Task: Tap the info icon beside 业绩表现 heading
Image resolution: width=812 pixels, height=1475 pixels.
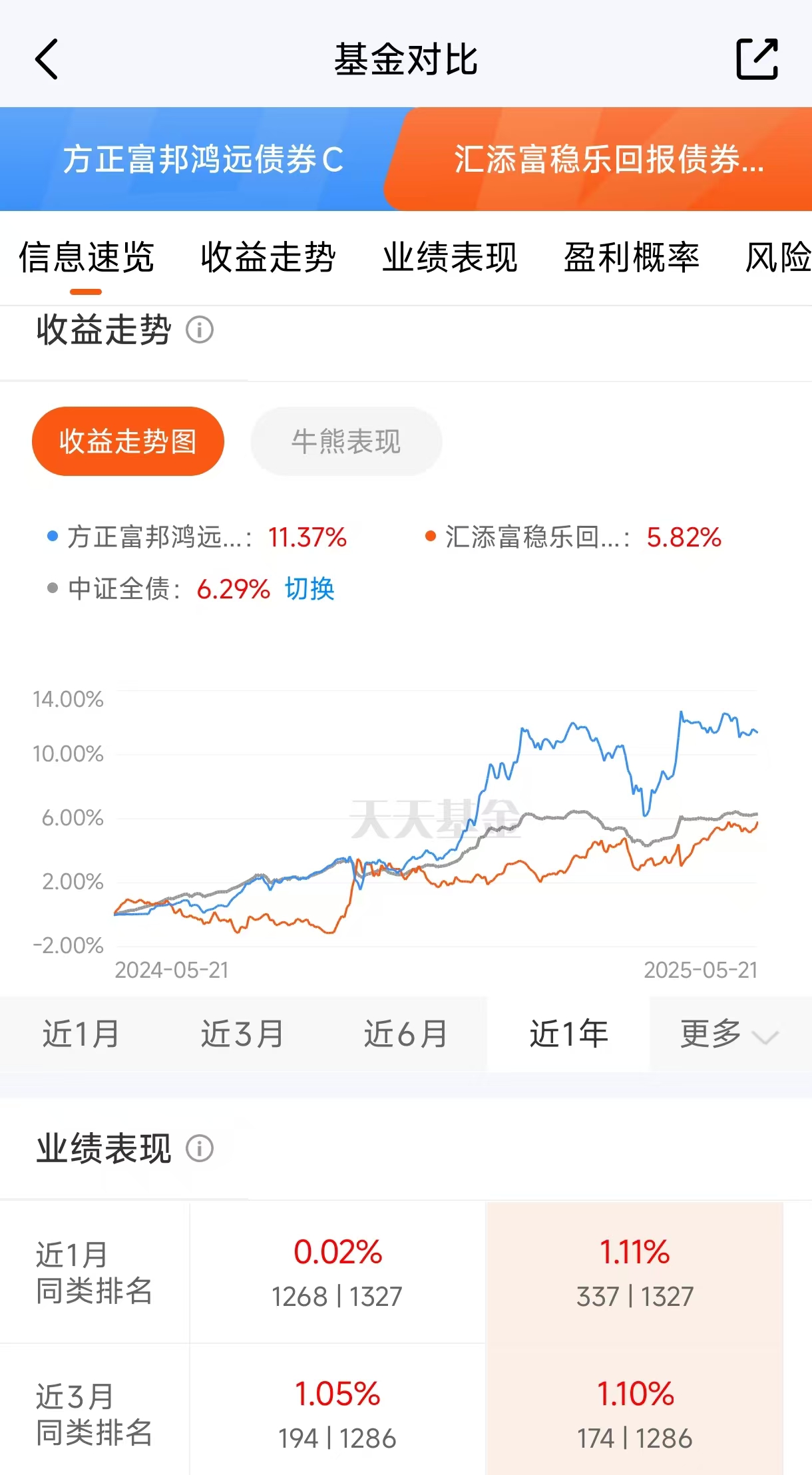Action: click(200, 1148)
